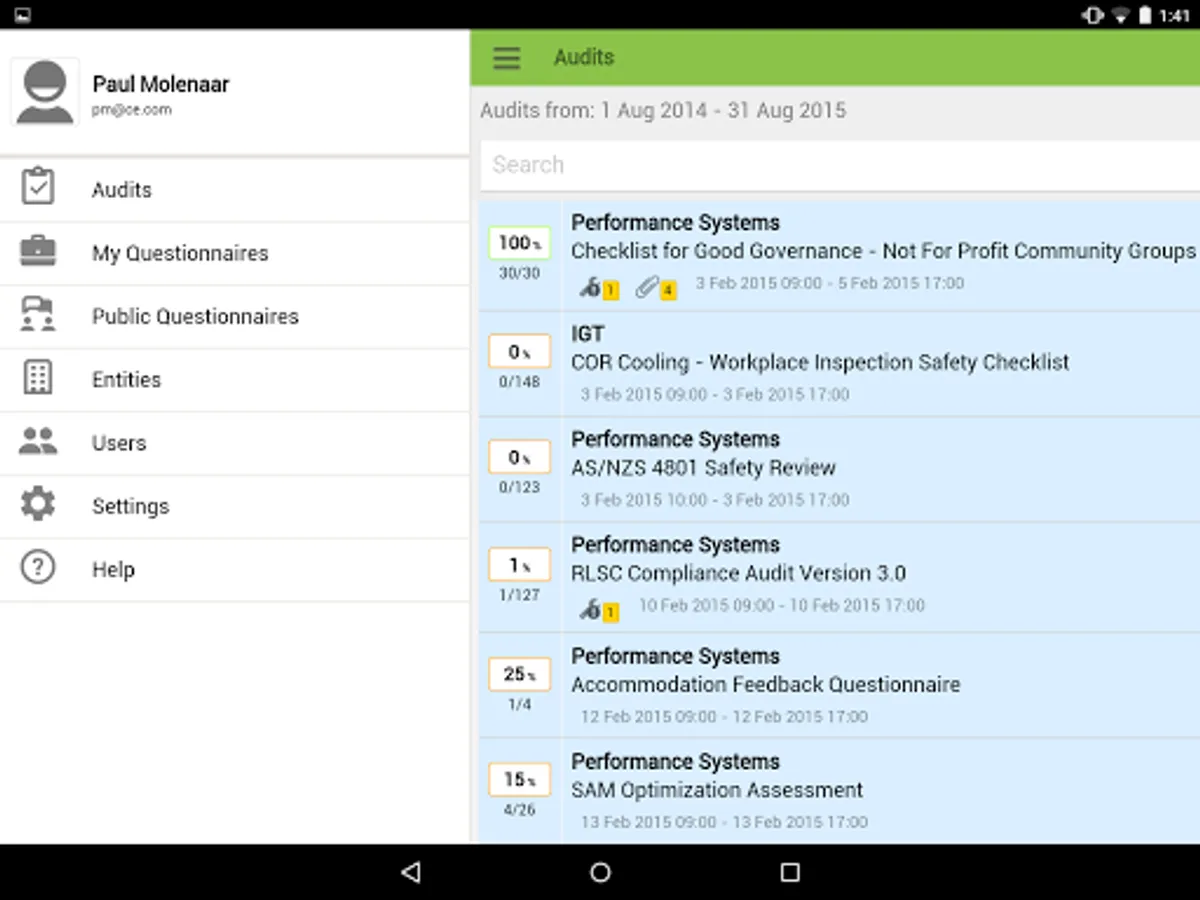This screenshot has height=900, width=1200.
Task: Open the AS/NZS 4801 Safety Review audit
Action: point(703,468)
